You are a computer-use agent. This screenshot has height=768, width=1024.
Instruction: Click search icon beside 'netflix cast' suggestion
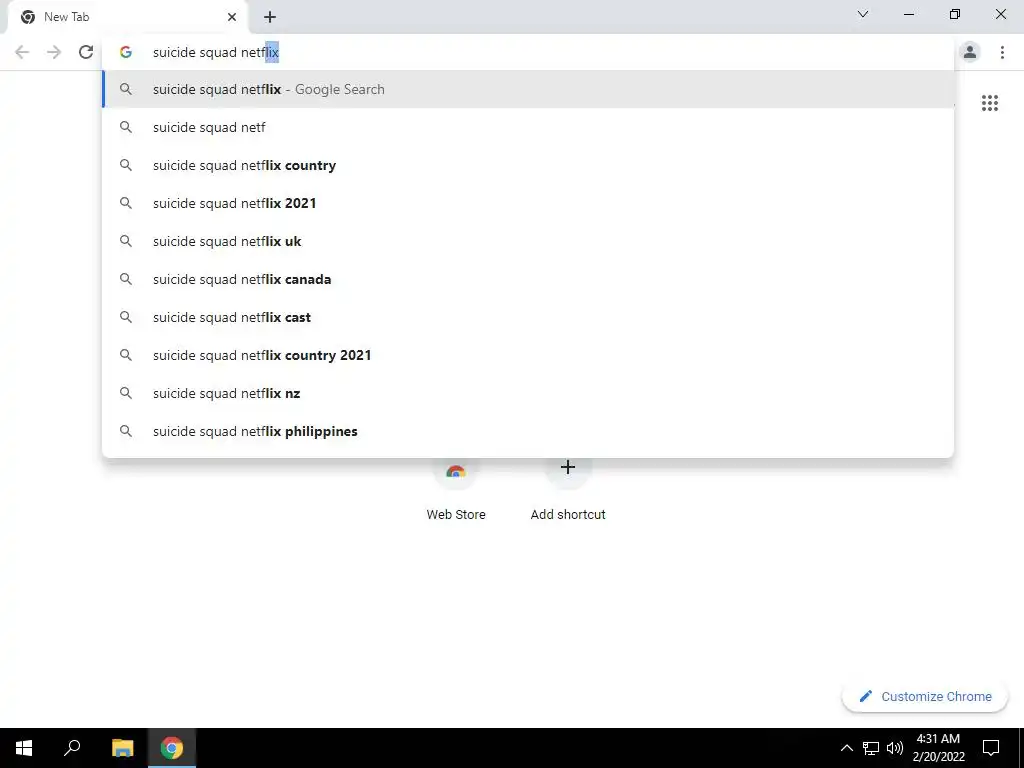click(125, 317)
